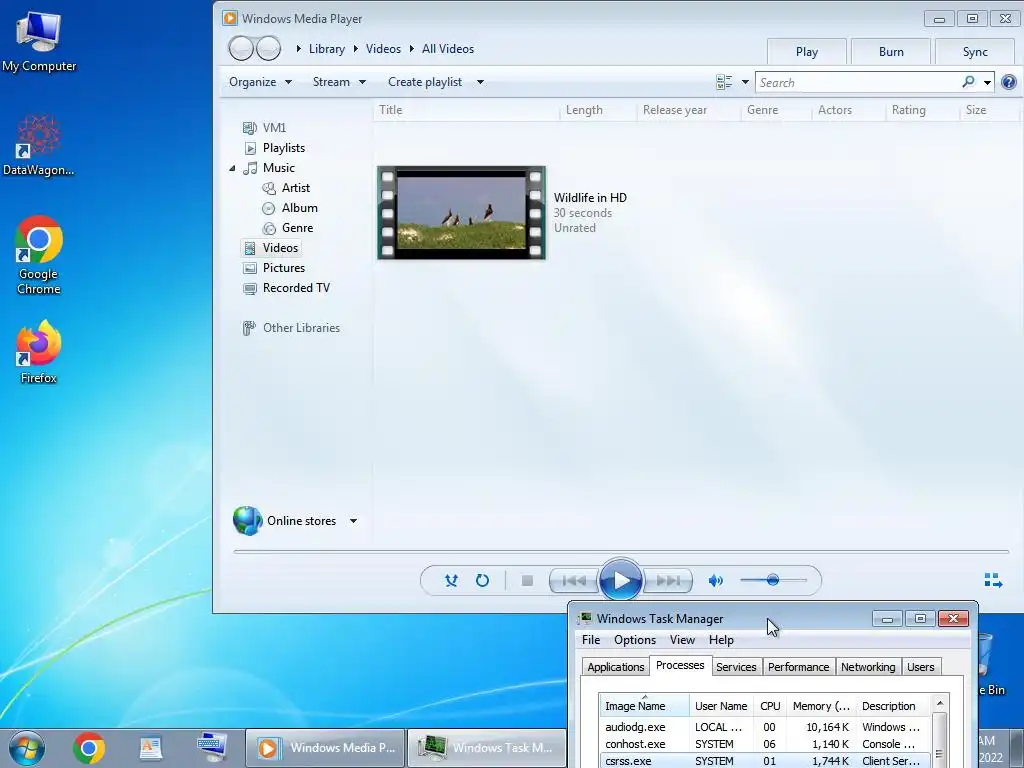
Task: Switch to Task Manager Networking tab
Action: [868, 667]
